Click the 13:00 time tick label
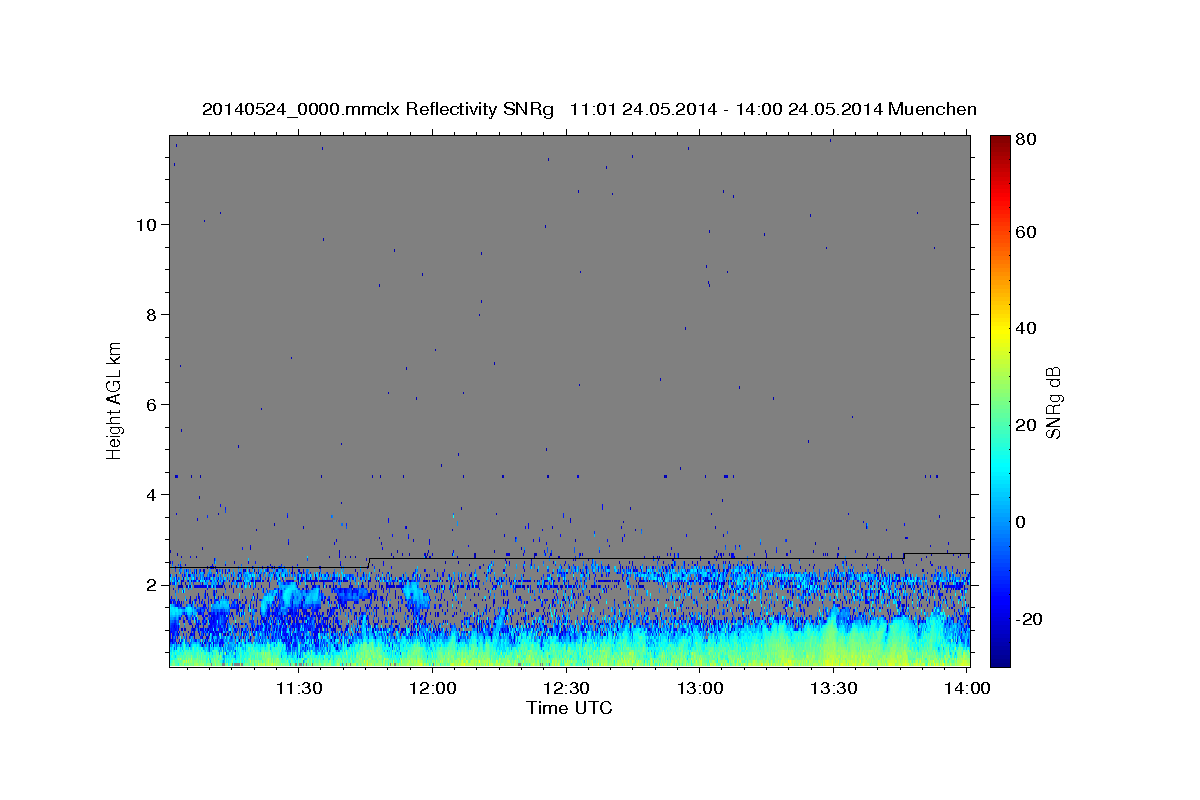This screenshot has height=800, width=1200. point(701,688)
